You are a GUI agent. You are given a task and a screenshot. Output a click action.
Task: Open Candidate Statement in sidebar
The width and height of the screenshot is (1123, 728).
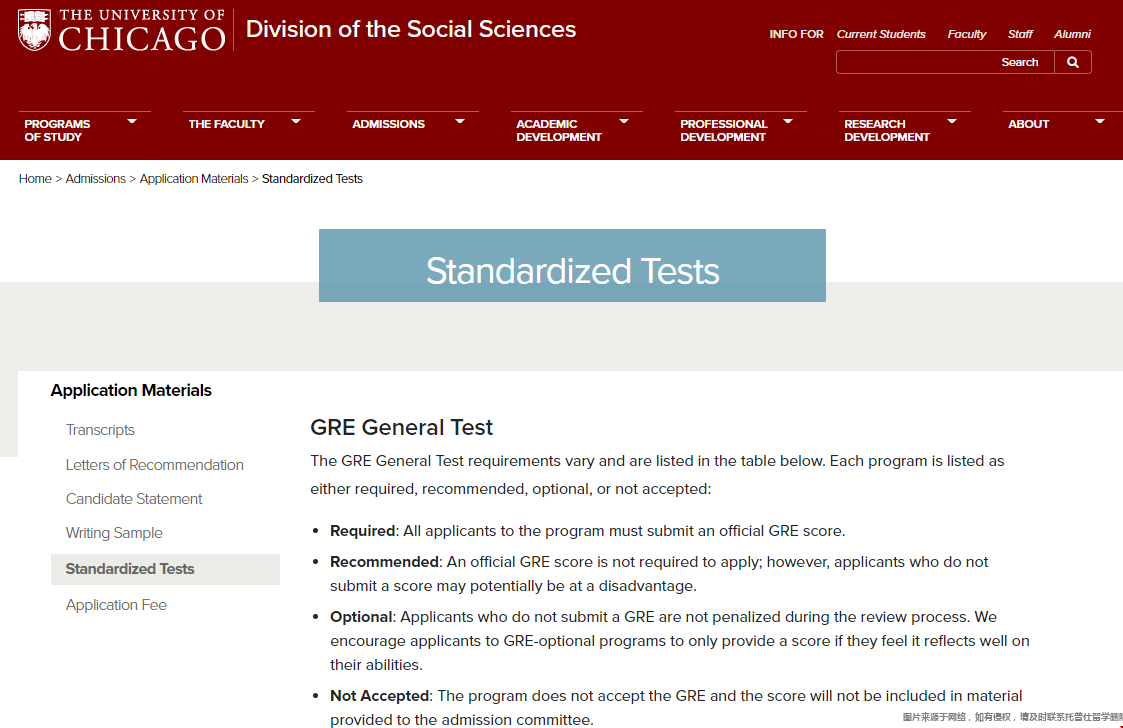[134, 499]
